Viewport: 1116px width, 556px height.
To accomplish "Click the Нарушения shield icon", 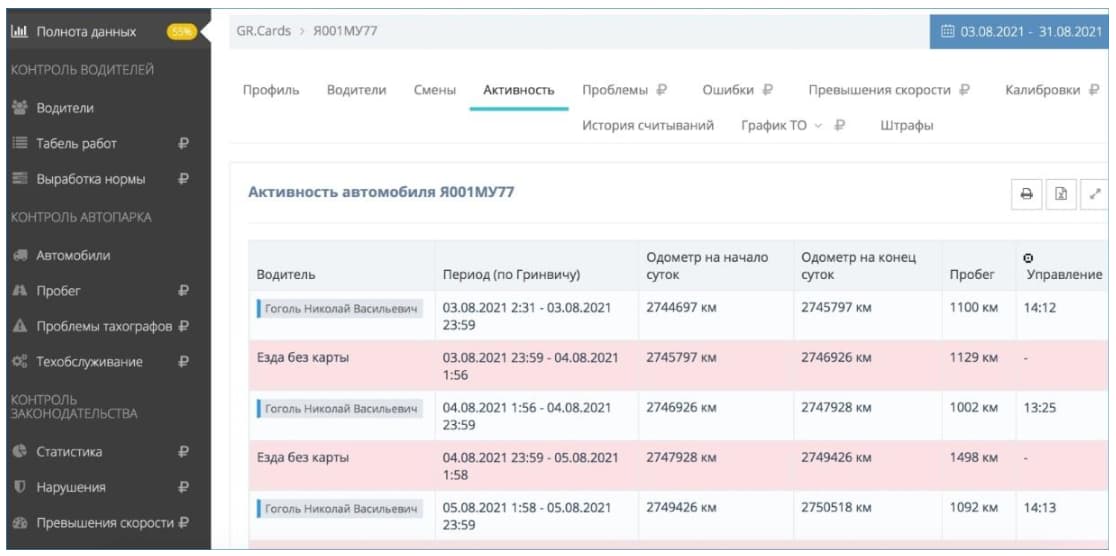I will [19, 487].
